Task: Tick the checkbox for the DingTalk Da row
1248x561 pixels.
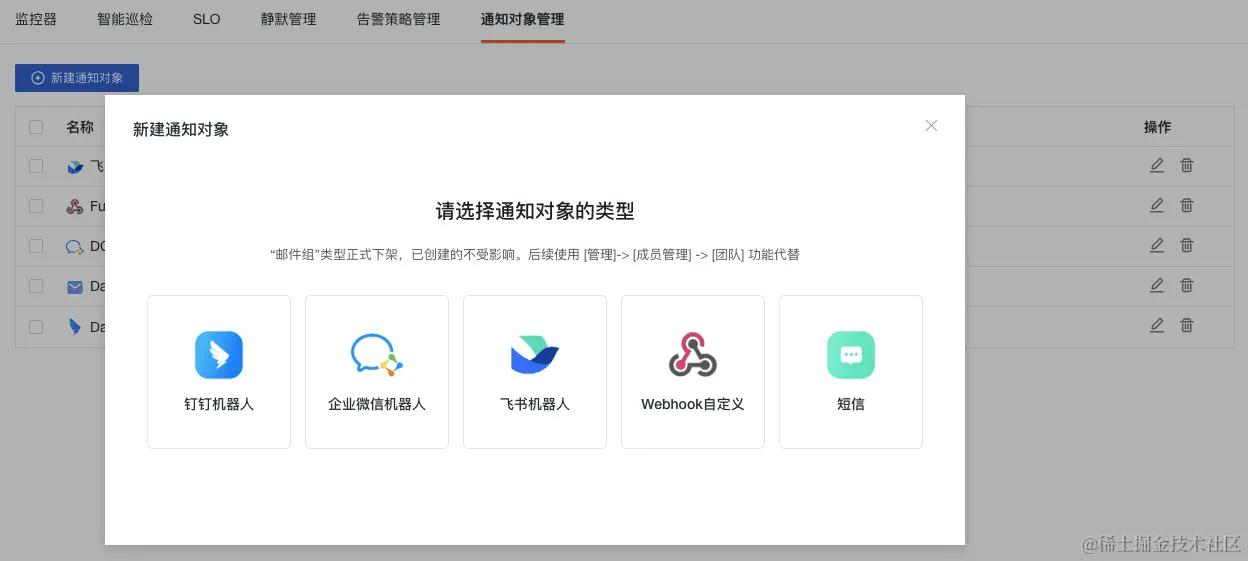Action: coord(36,326)
